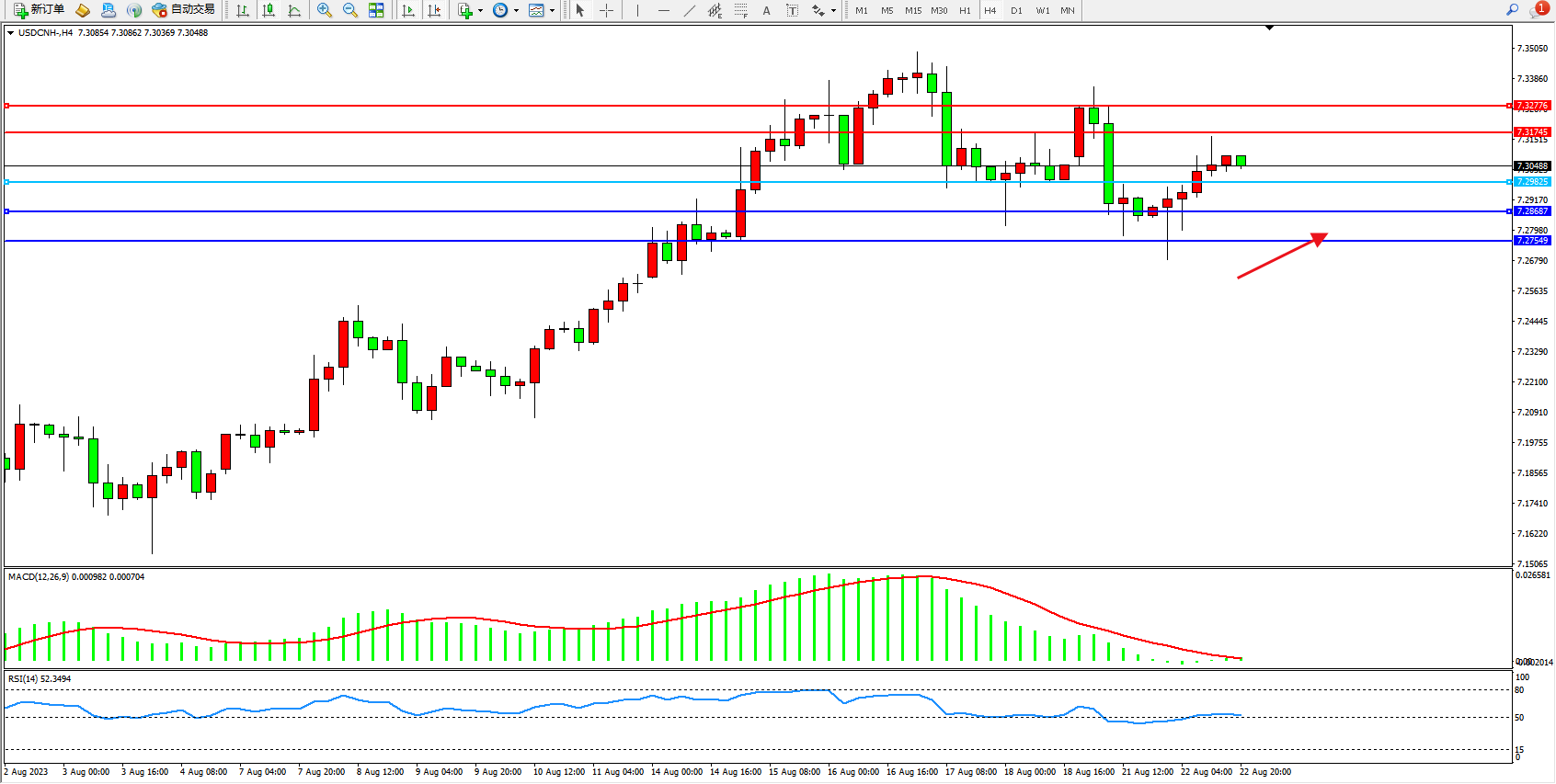Click the New Order (新订单) button

point(39,10)
